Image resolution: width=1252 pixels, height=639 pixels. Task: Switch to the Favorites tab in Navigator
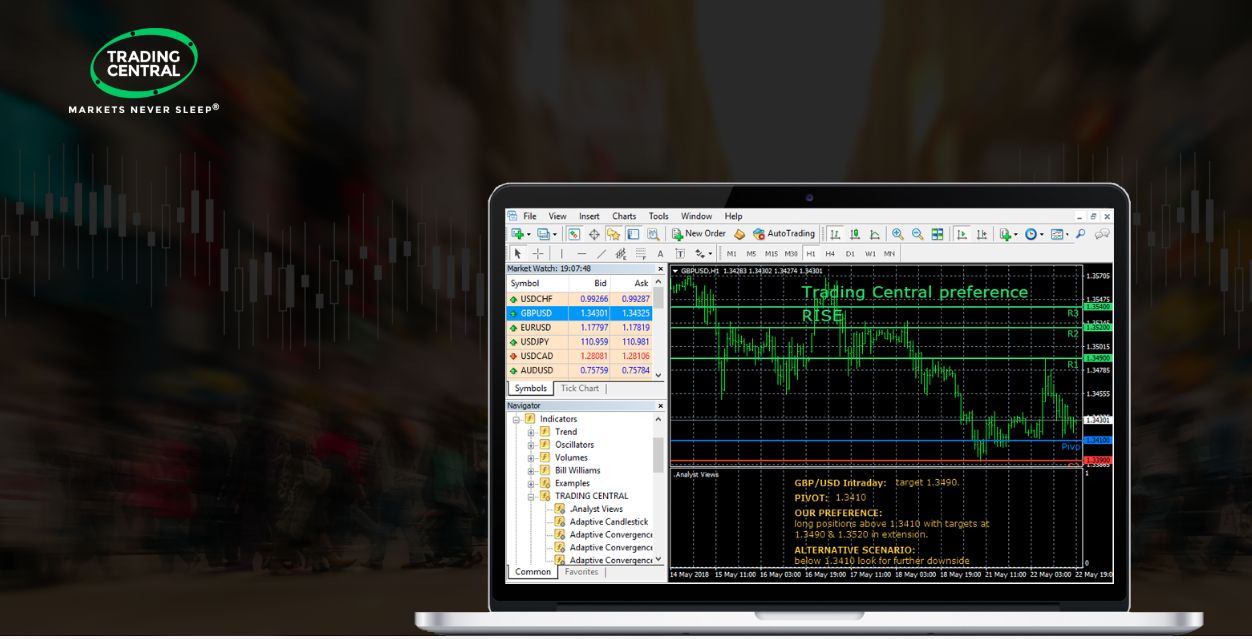[x=581, y=572]
